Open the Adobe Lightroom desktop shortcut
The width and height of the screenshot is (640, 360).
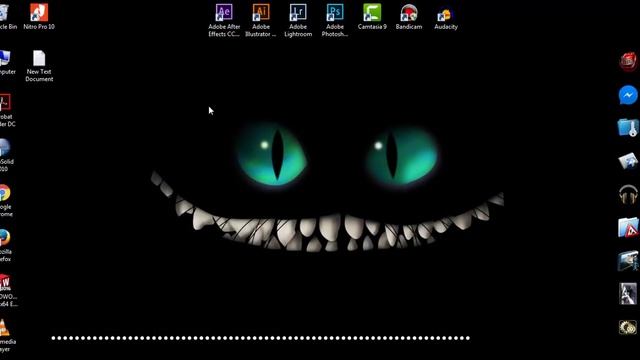click(x=298, y=20)
